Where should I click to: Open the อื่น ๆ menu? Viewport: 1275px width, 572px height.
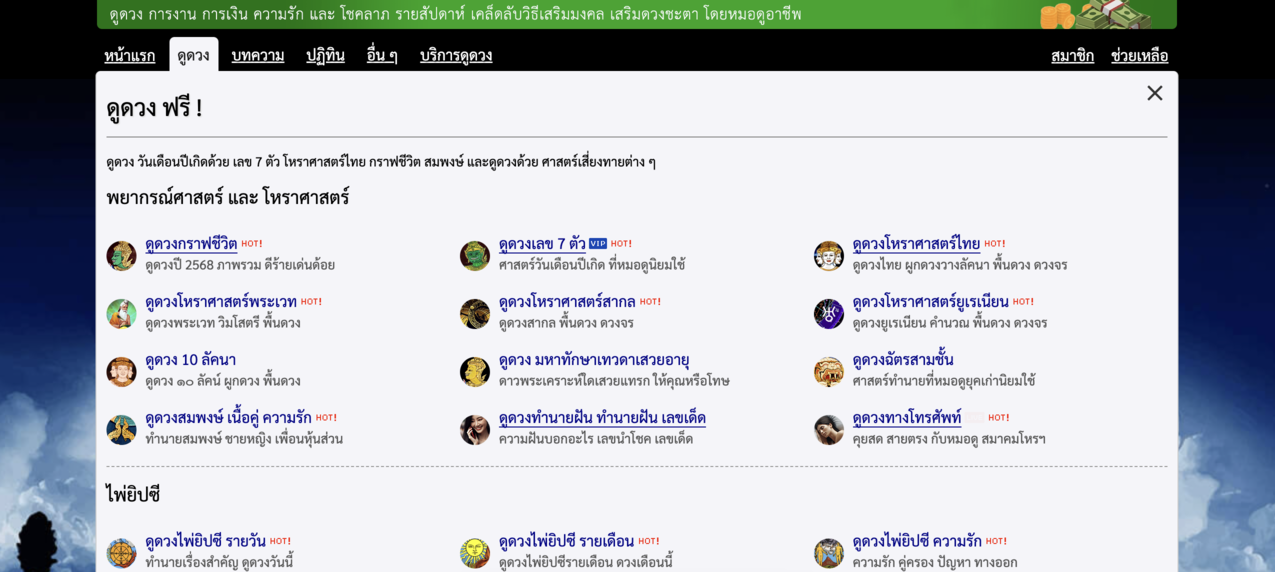[x=382, y=55]
